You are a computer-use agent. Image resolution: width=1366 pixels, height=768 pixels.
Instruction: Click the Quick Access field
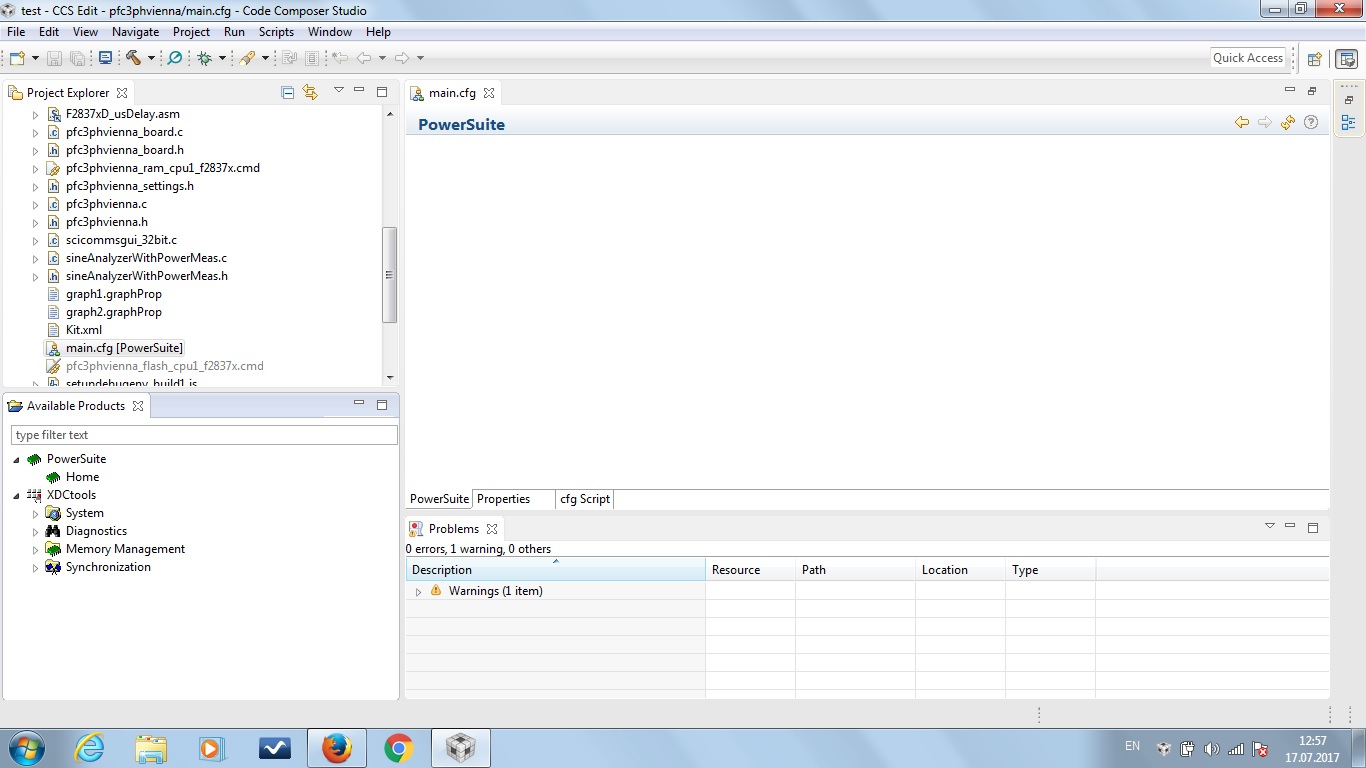click(1248, 58)
